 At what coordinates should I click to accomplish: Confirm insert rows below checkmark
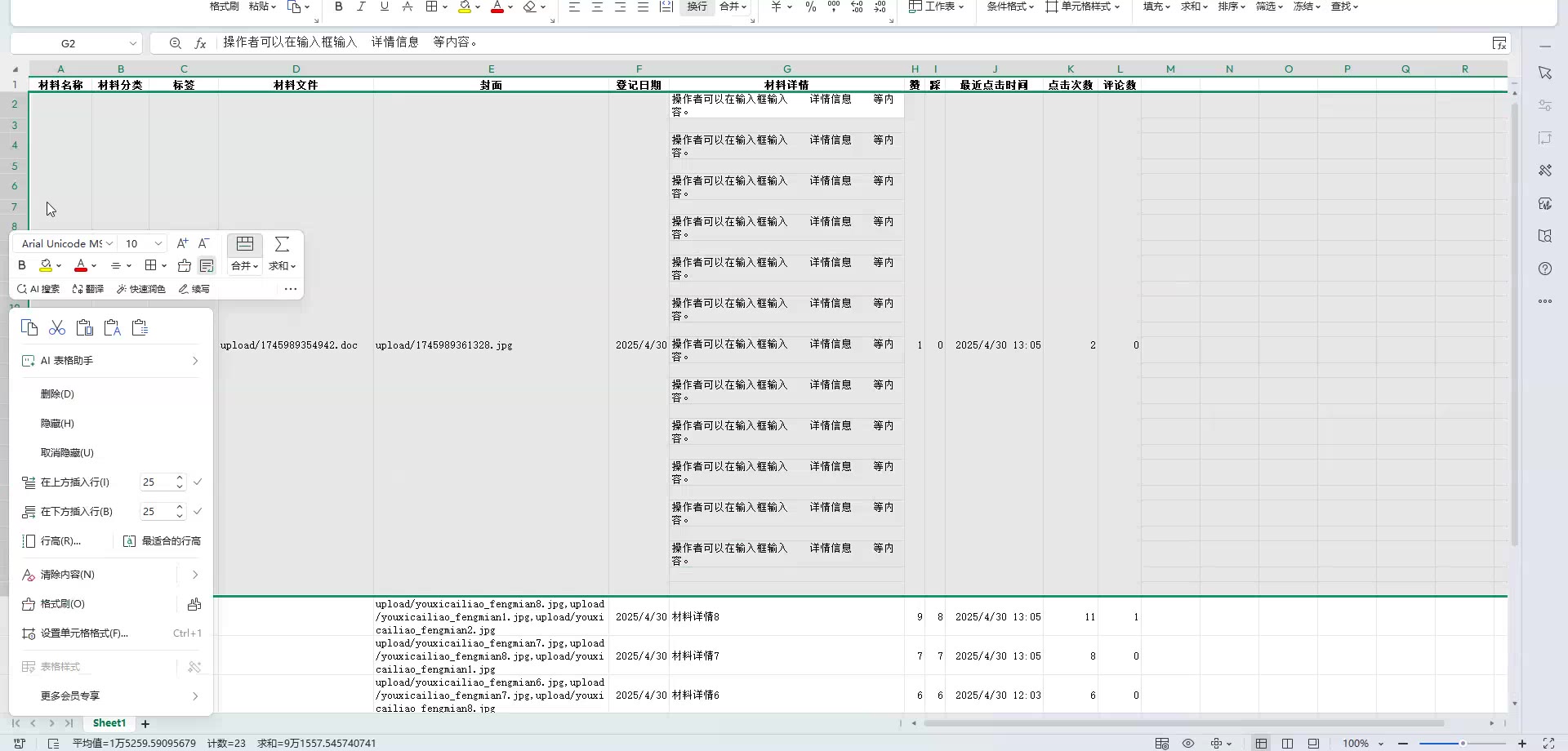point(198,512)
